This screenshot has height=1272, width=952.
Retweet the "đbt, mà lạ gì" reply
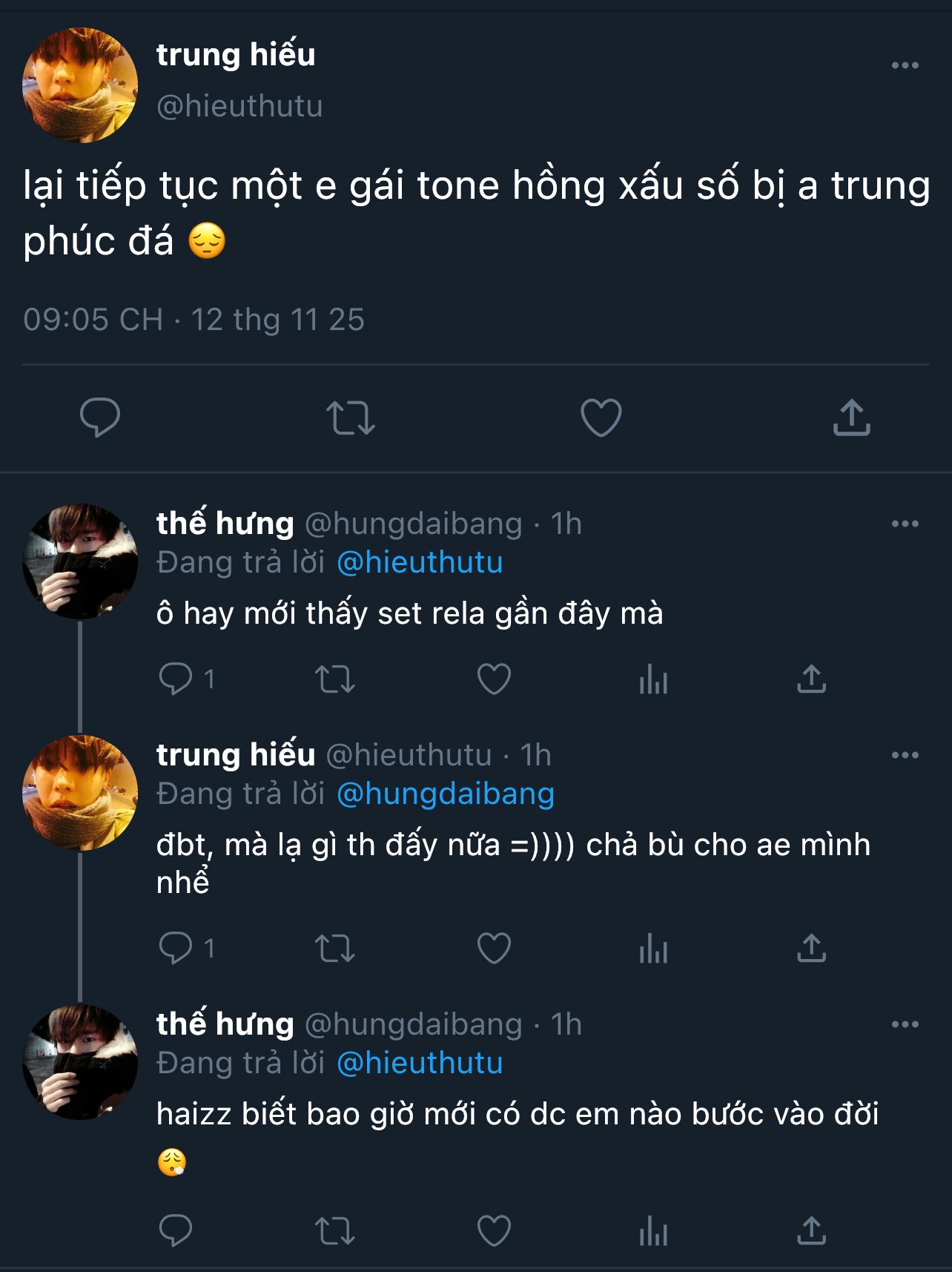coord(335,948)
